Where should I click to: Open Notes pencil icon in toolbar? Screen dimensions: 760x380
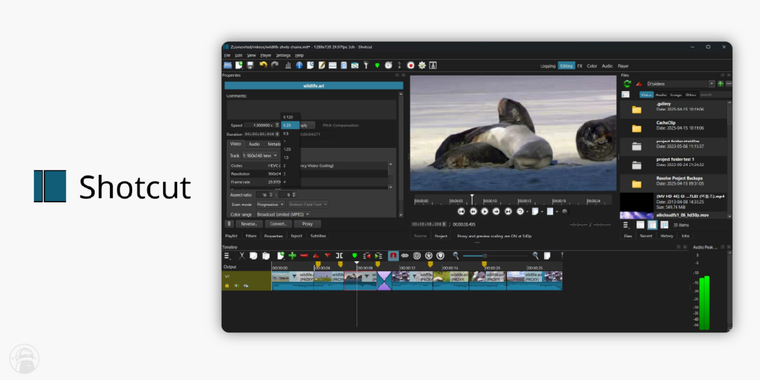point(321,65)
